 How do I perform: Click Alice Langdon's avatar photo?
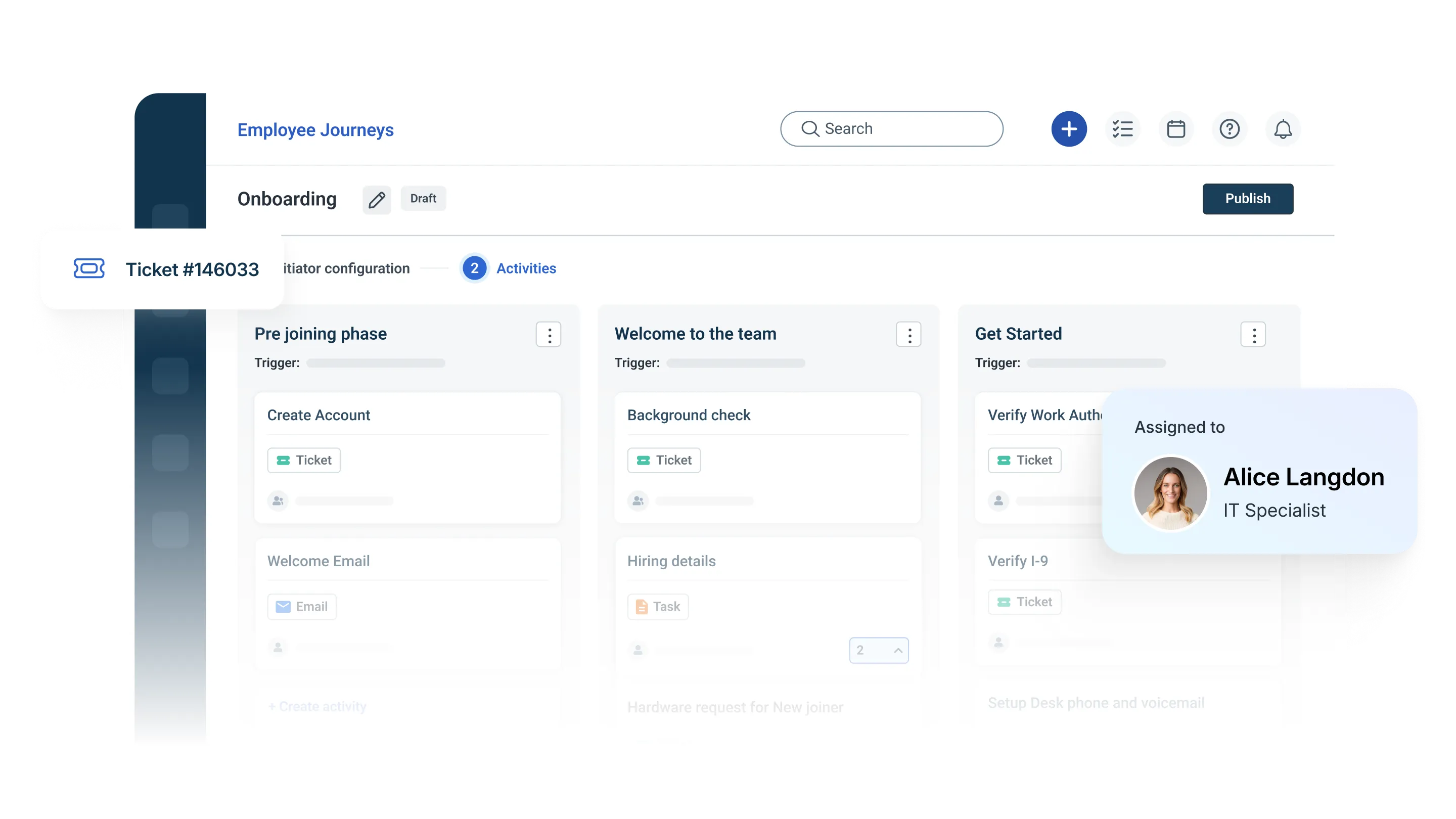click(1170, 493)
